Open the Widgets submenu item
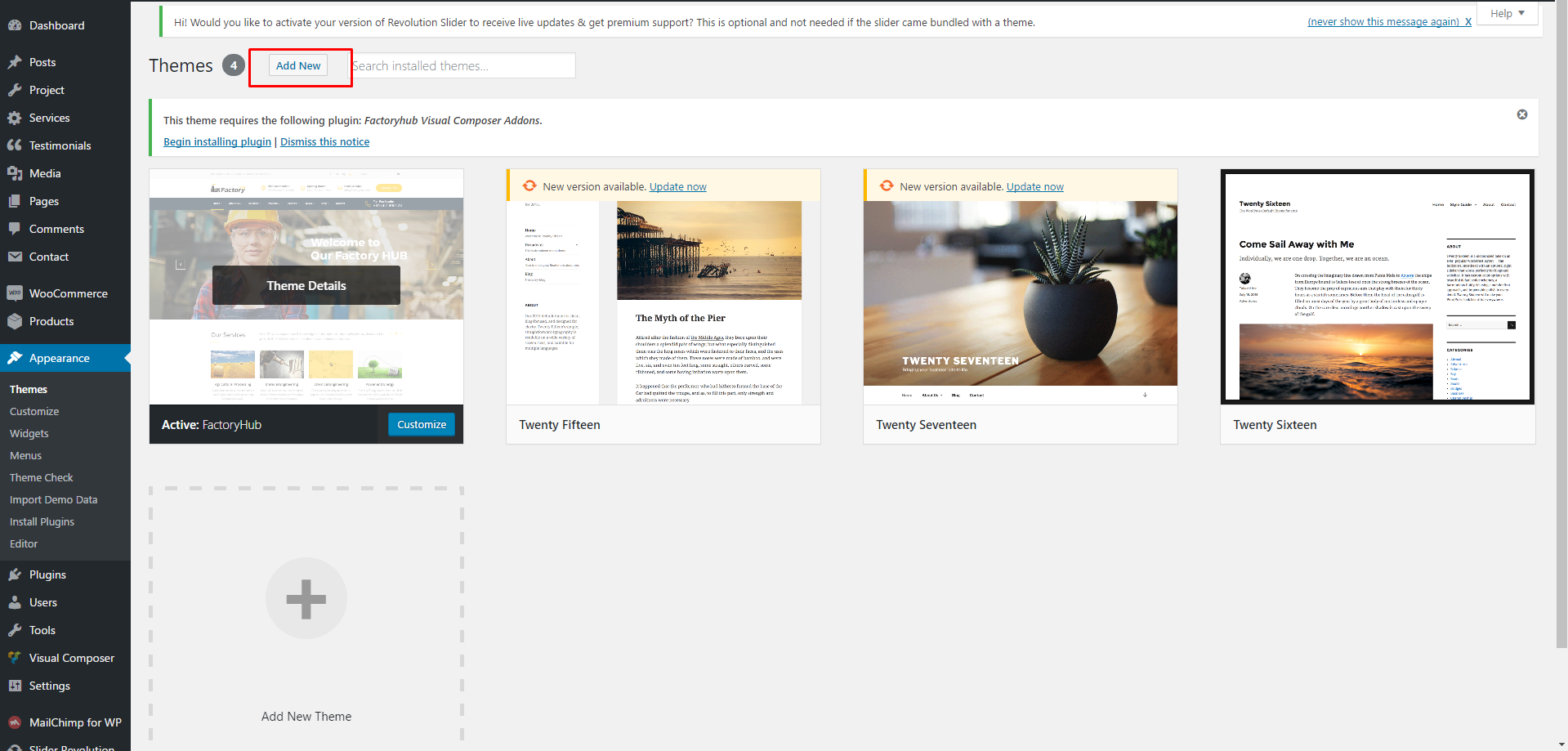 29,433
